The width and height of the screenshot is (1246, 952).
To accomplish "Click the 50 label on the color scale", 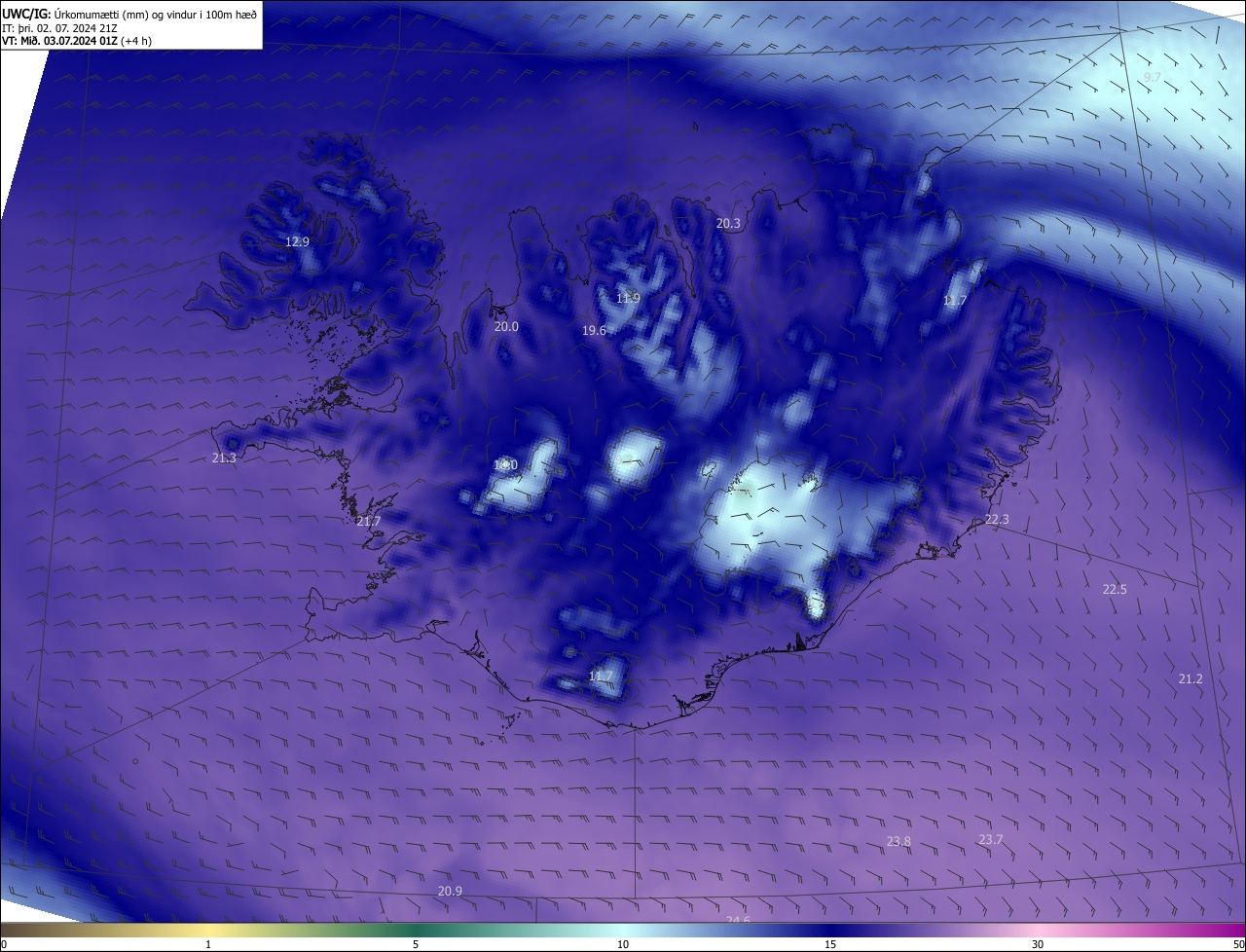I will tap(1238, 944).
